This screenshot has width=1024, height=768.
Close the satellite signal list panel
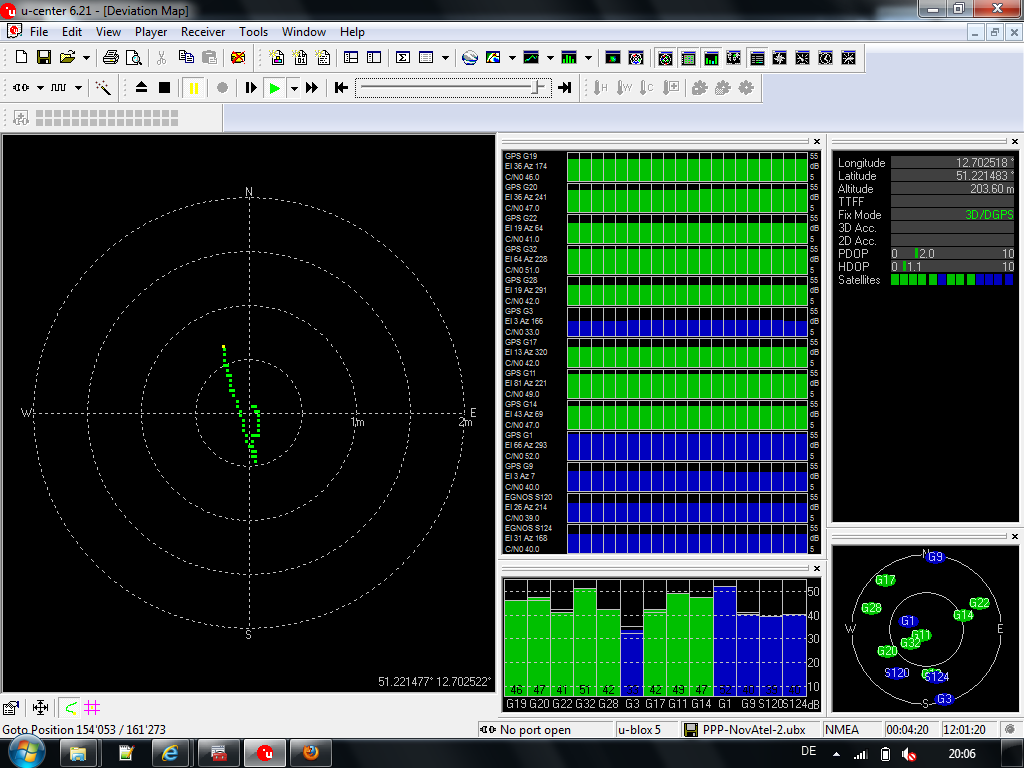pyautogui.click(x=817, y=142)
